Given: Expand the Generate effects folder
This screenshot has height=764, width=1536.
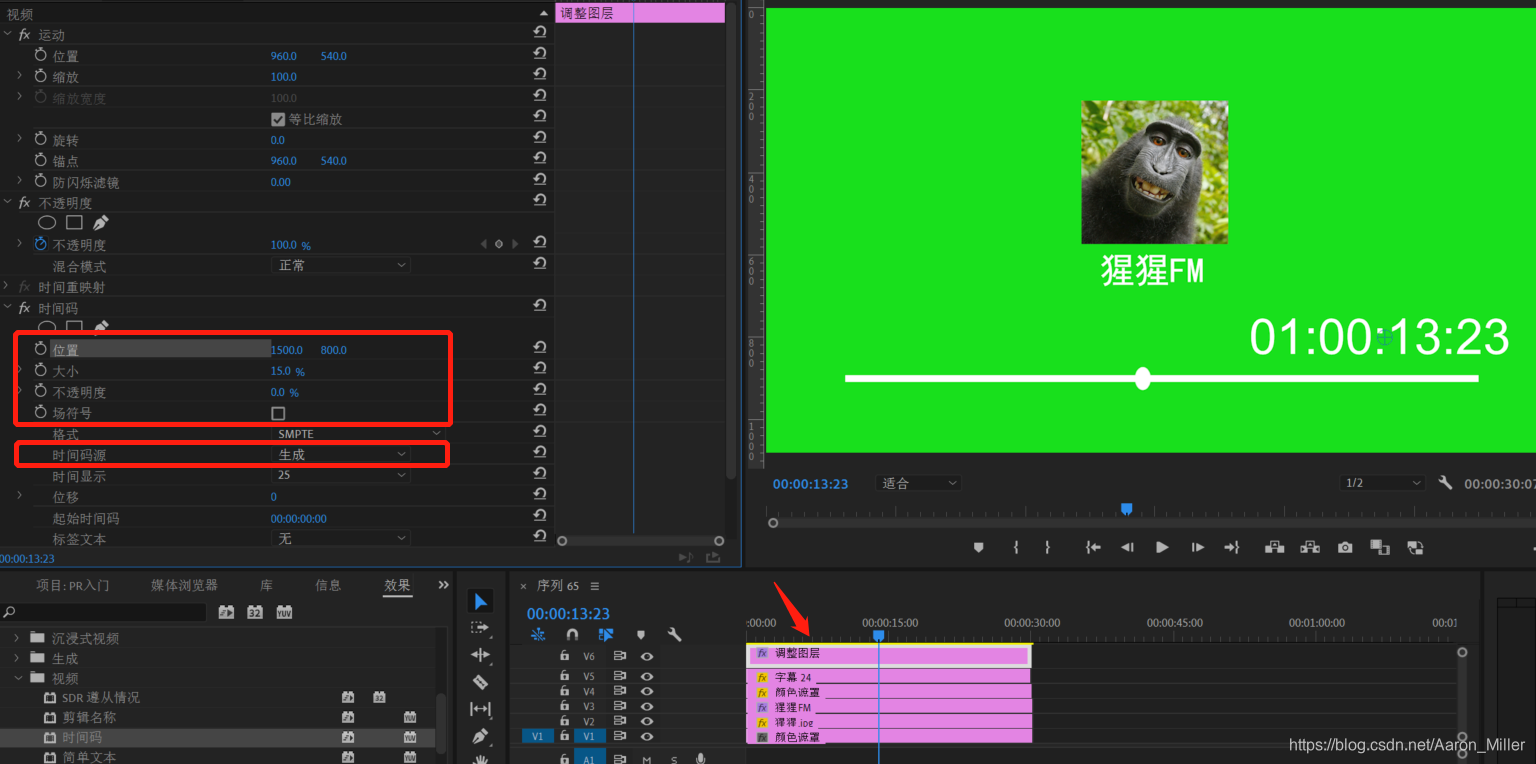Looking at the screenshot, I should tap(17, 658).
